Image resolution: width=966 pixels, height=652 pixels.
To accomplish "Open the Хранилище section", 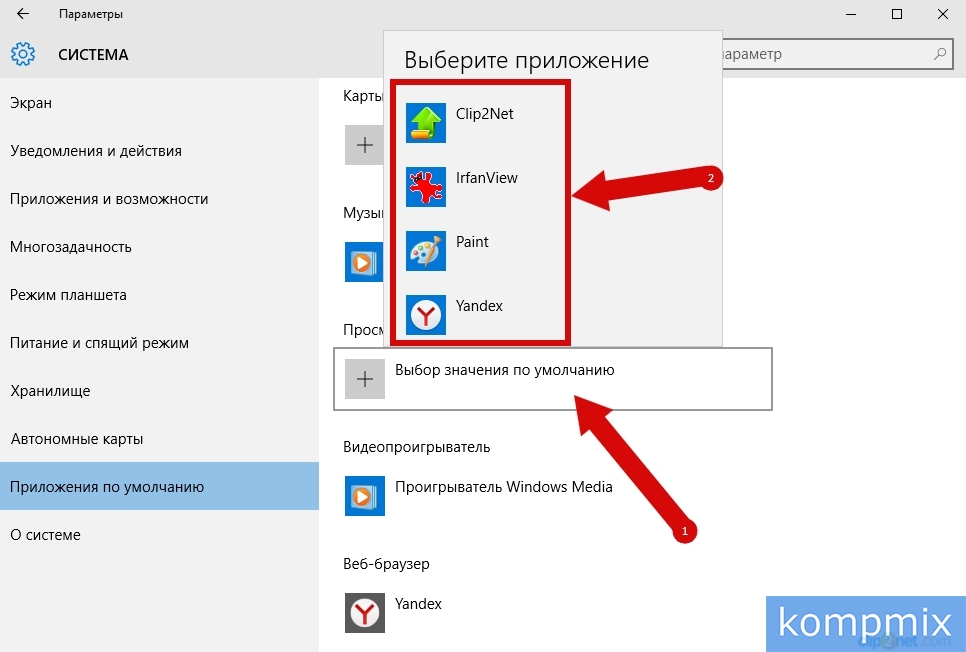I will (x=160, y=391).
